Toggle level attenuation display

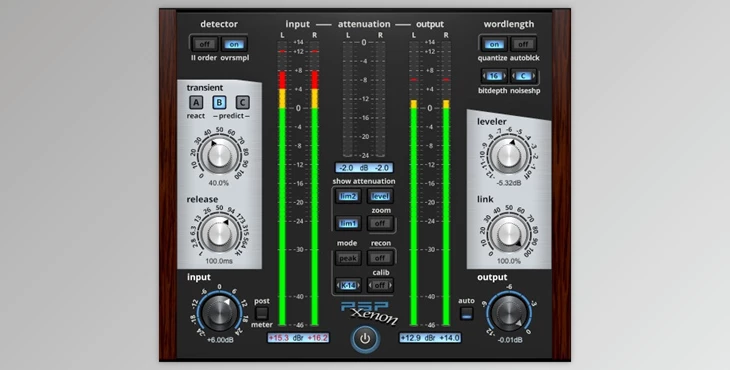[380, 196]
